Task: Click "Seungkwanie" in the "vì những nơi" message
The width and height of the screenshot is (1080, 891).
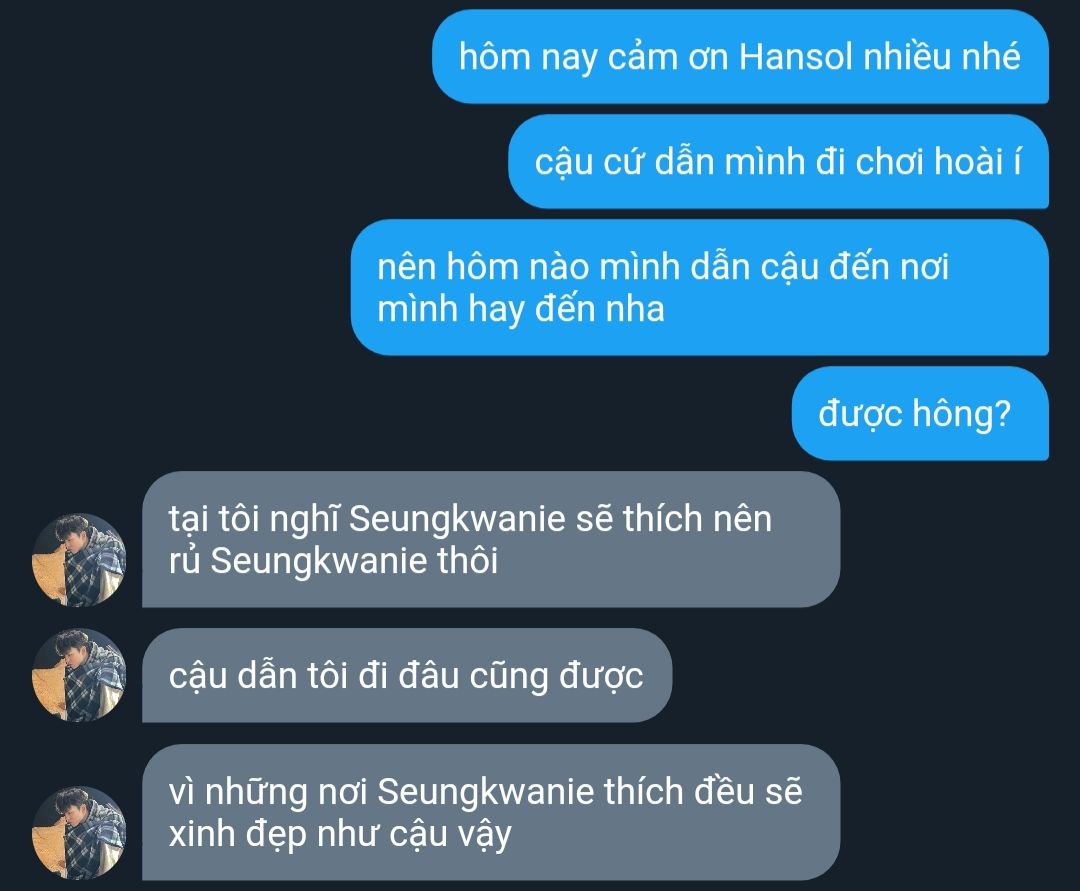Action: coord(486,792)
